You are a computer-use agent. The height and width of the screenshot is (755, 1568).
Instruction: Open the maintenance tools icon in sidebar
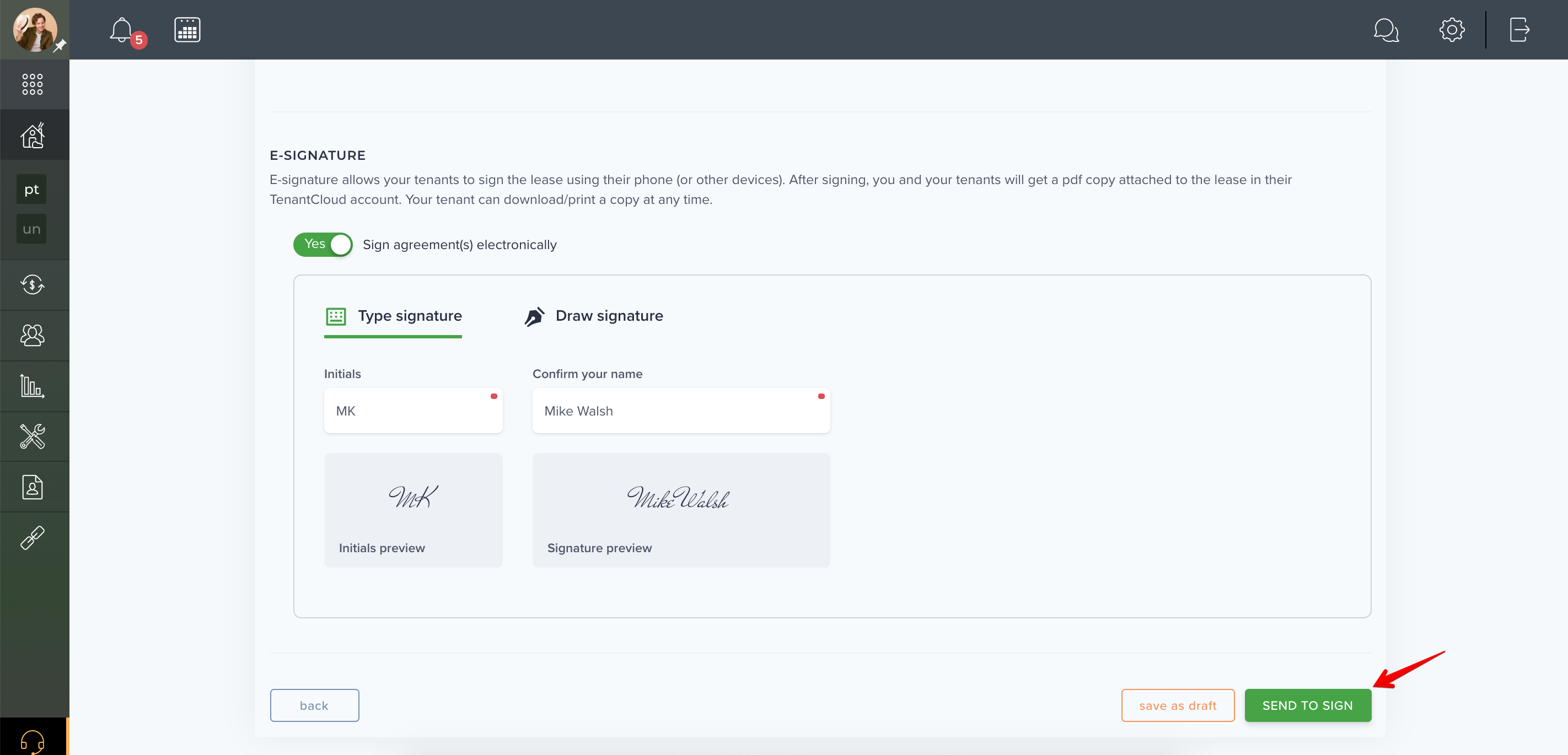(x=33, y=436)
